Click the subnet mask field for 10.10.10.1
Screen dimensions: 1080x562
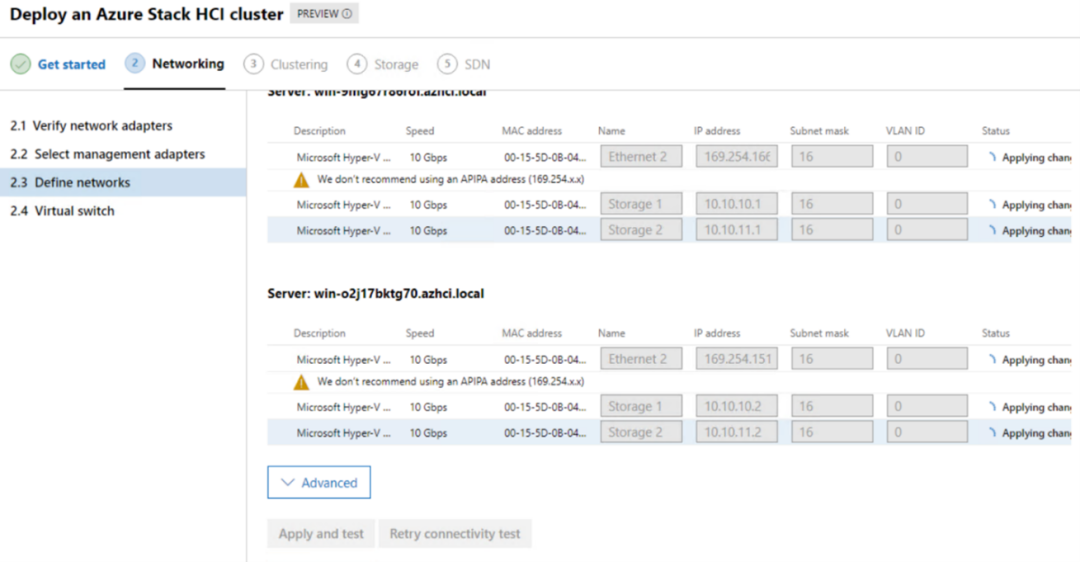tap(832, 204)
